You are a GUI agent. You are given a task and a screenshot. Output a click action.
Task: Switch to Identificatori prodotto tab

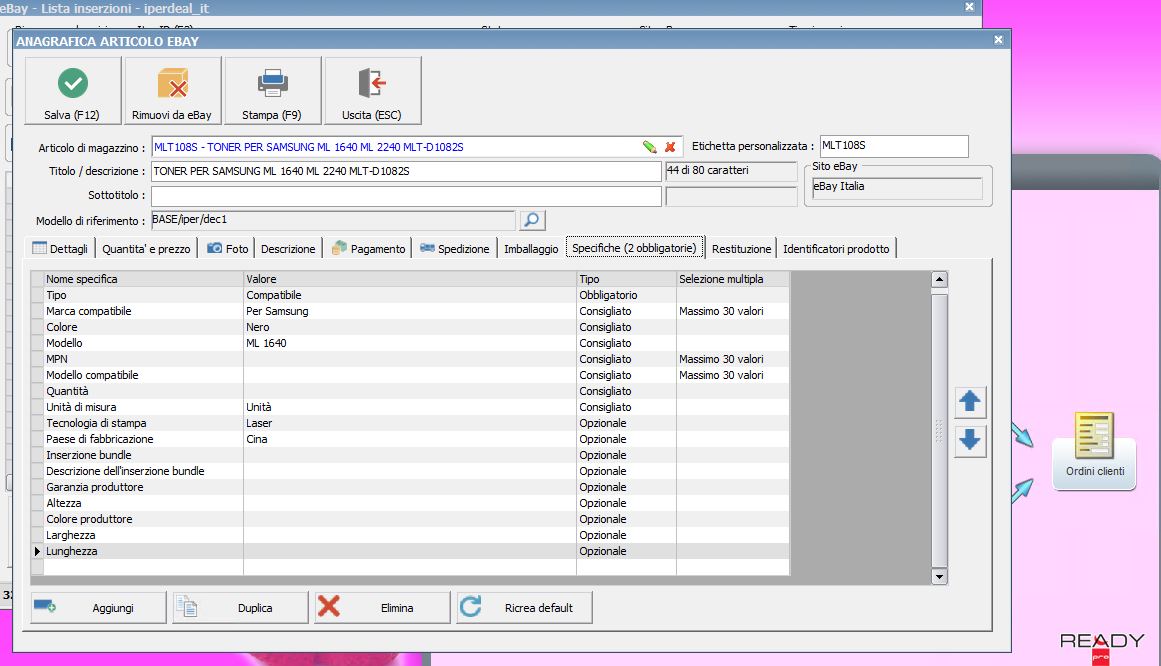point(837,248)
